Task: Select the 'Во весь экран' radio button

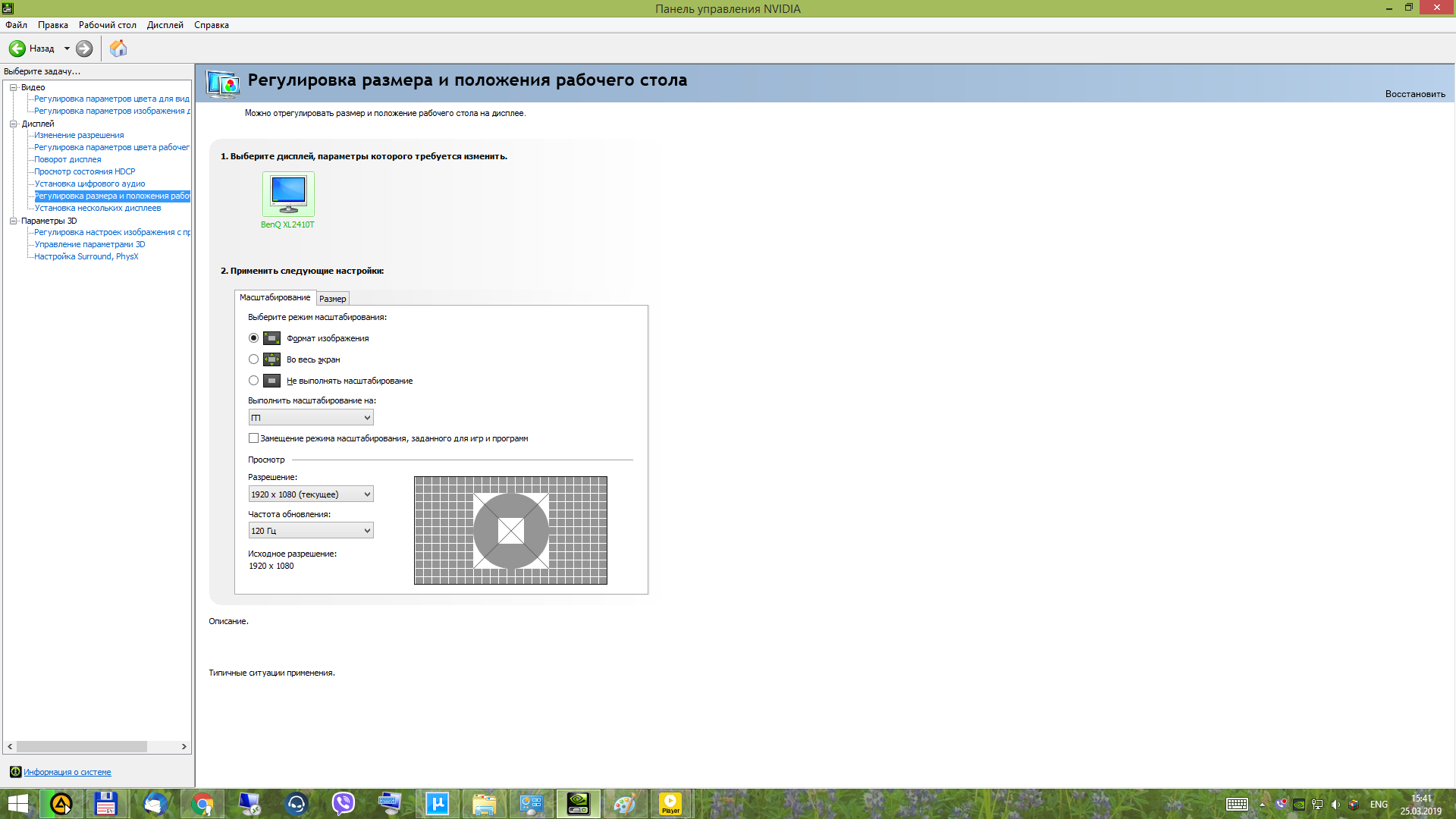Action: tap(254, 359)
